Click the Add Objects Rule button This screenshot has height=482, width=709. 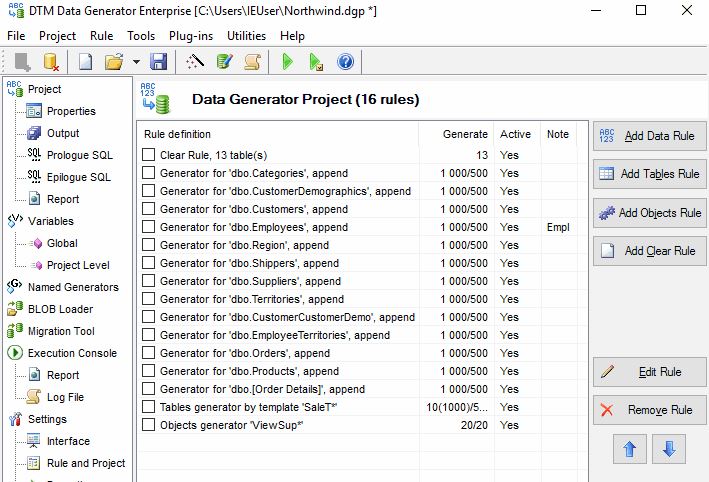pyautogui.click(x=649, y=213)
